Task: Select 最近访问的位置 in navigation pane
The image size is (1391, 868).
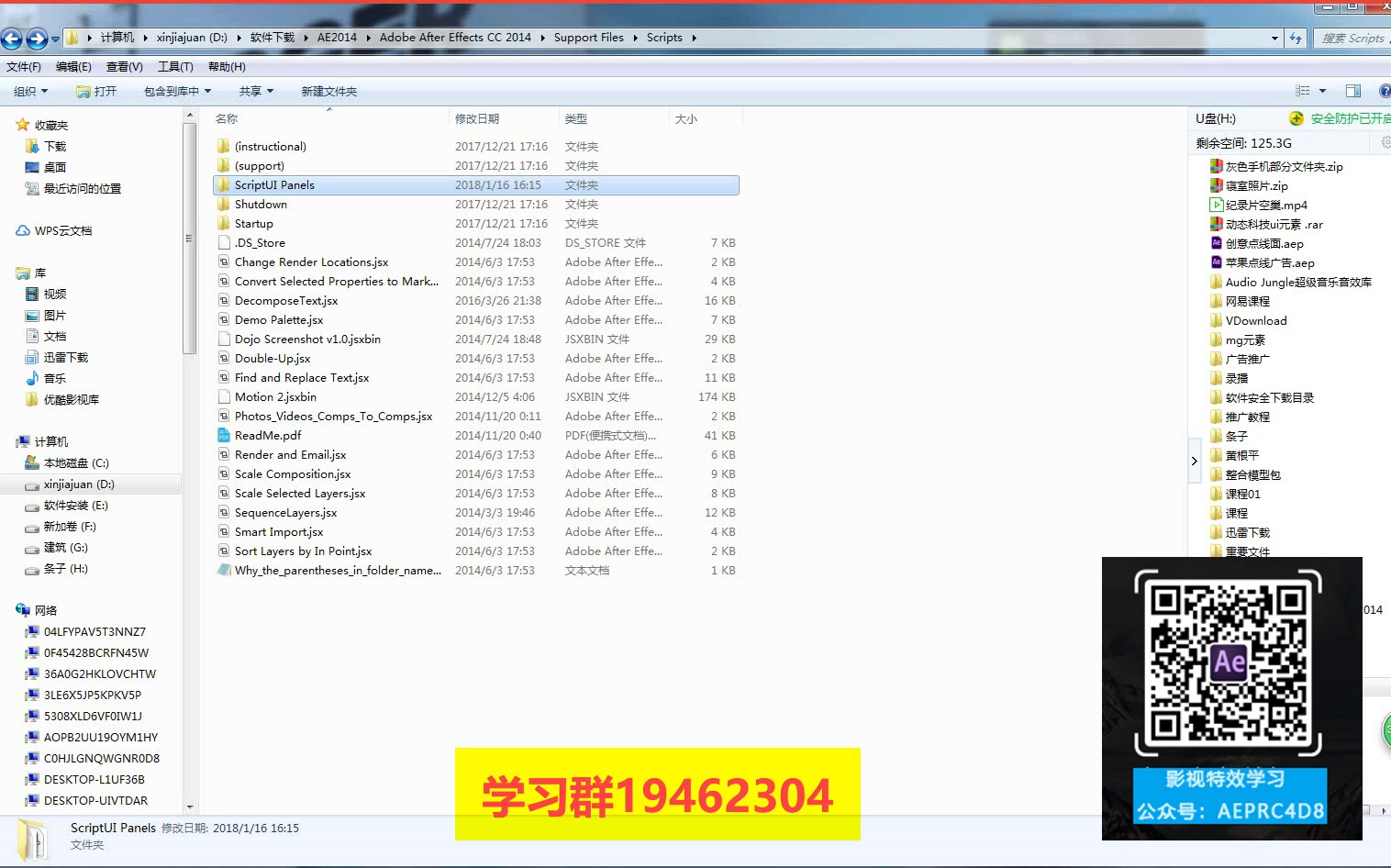Action: 83,189
